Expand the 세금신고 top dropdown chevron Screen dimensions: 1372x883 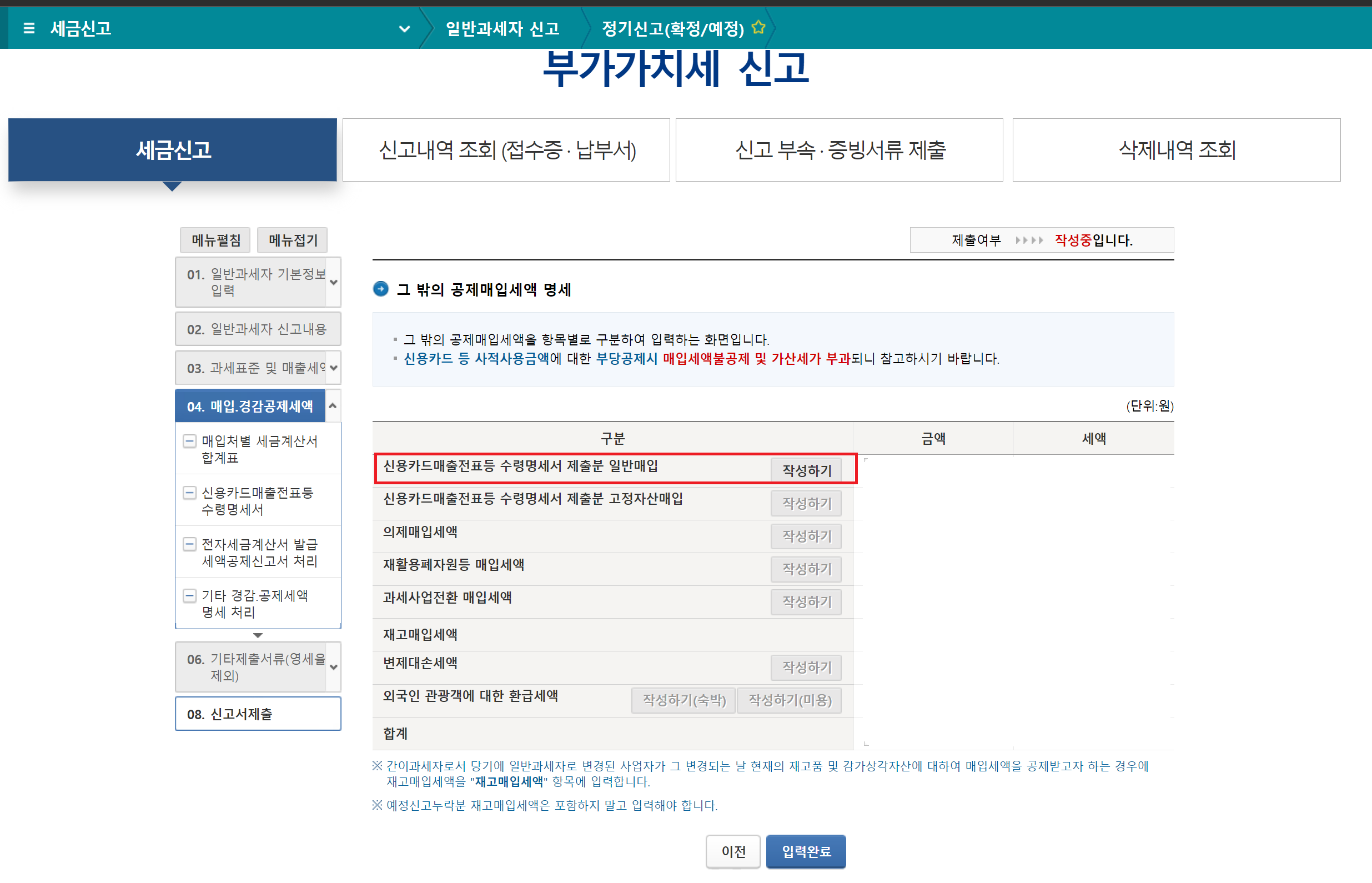coord(405,29)
